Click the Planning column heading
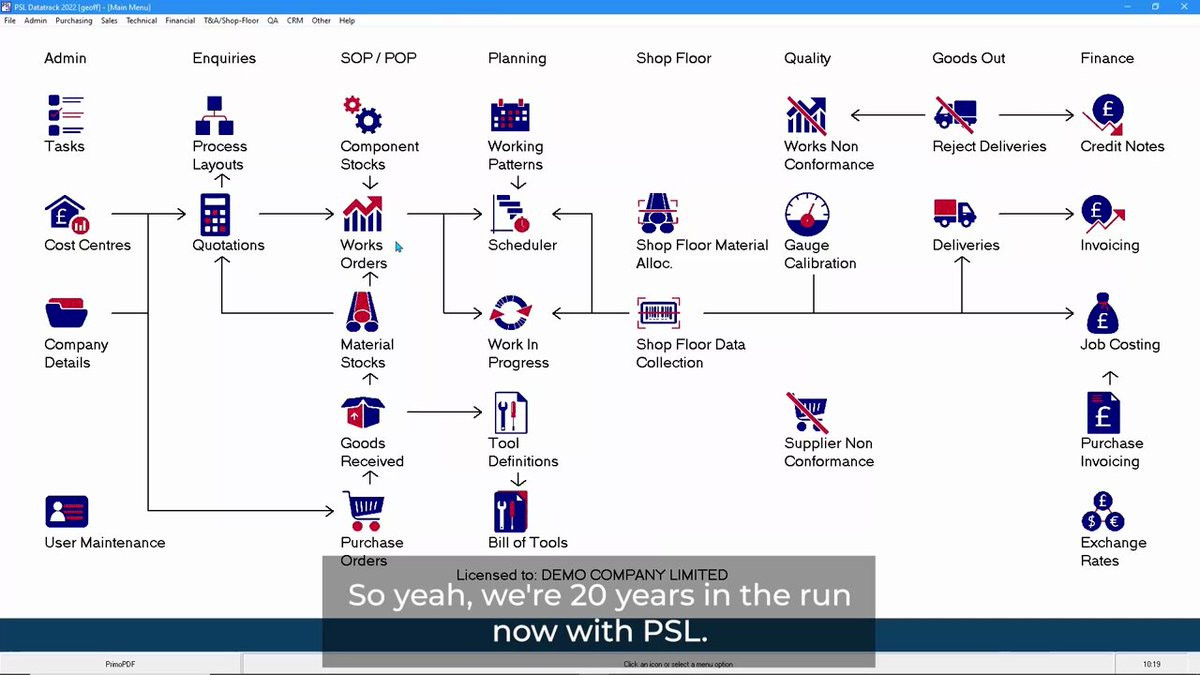 [x=517, y=58]
